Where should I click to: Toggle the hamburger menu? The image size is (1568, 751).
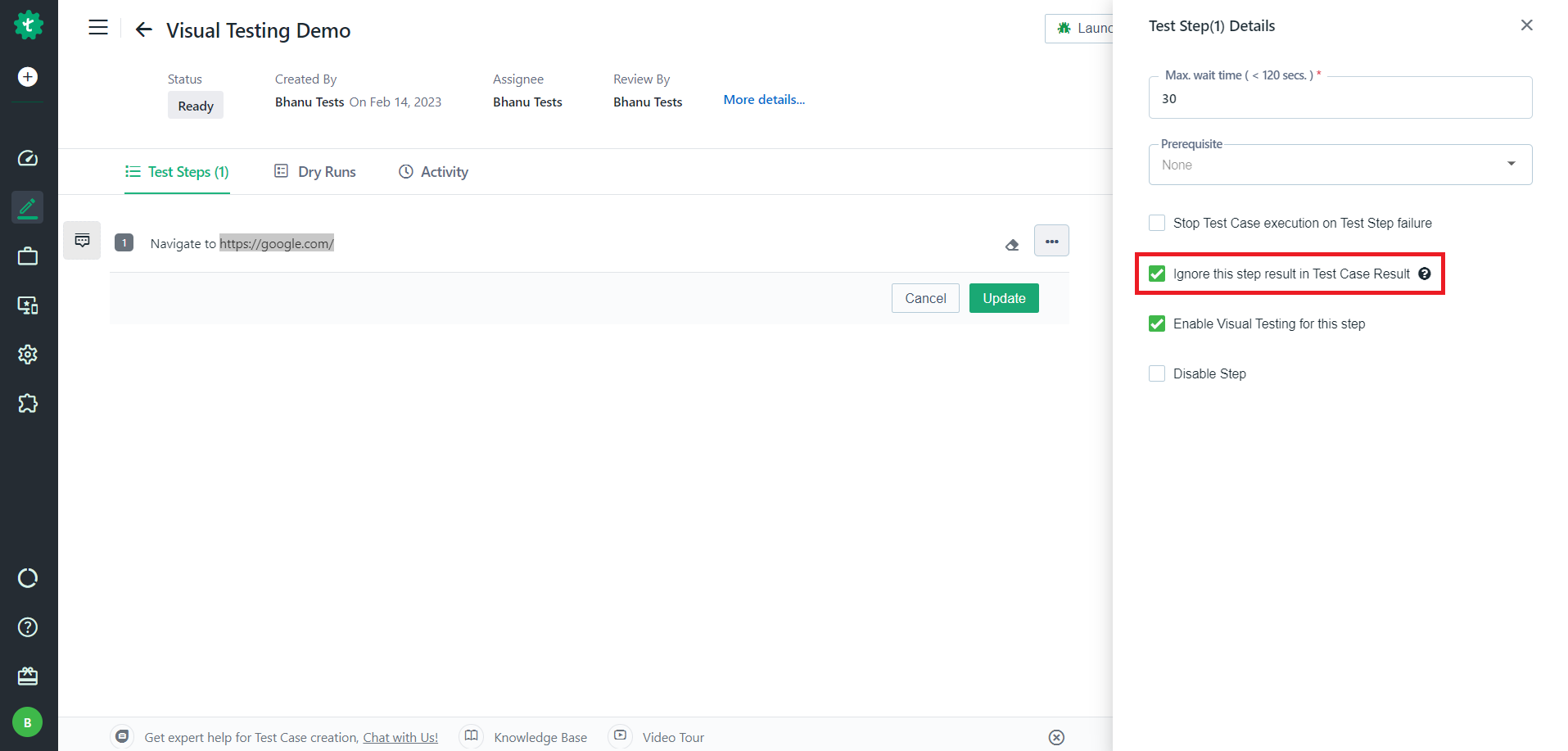coord(98,28)
